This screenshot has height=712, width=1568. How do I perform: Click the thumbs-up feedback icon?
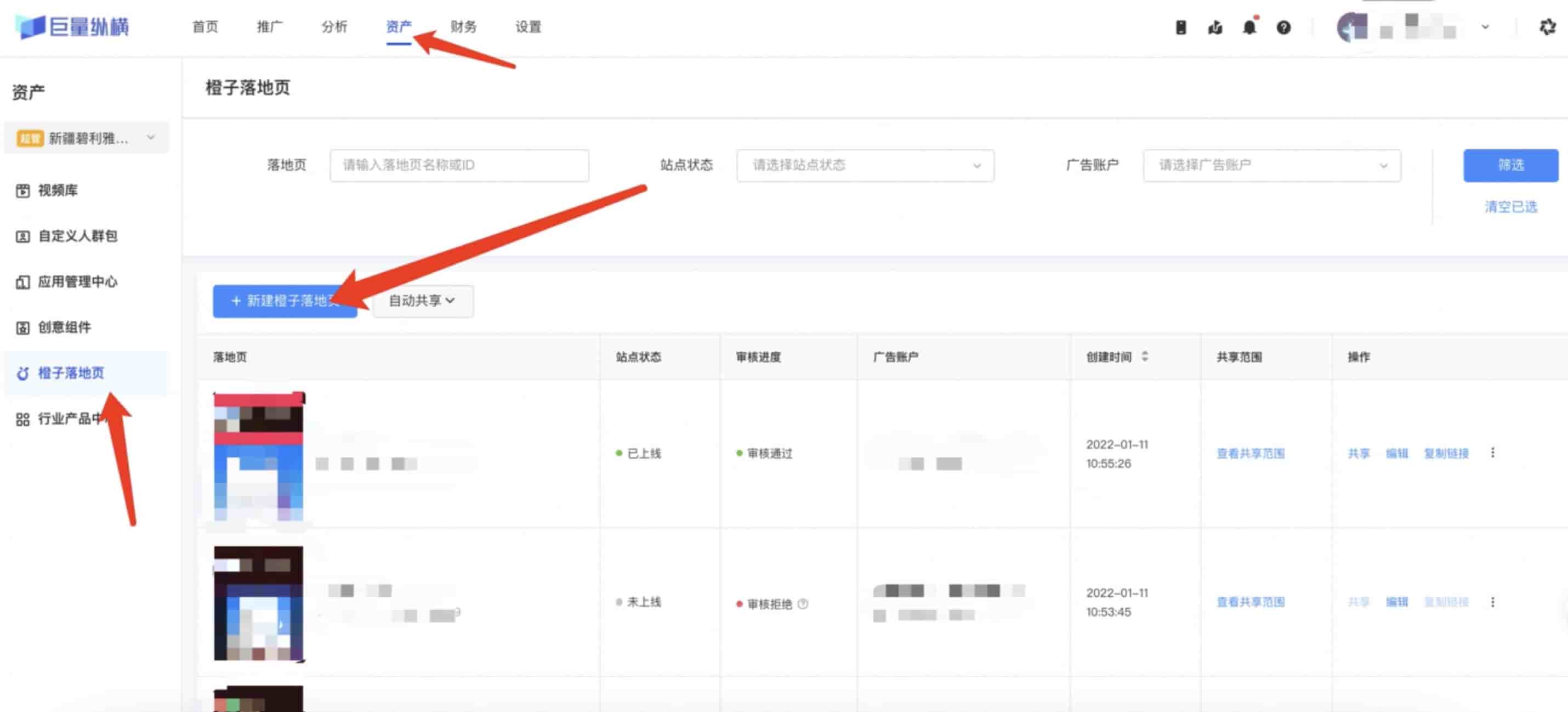tap(1215, 27)
